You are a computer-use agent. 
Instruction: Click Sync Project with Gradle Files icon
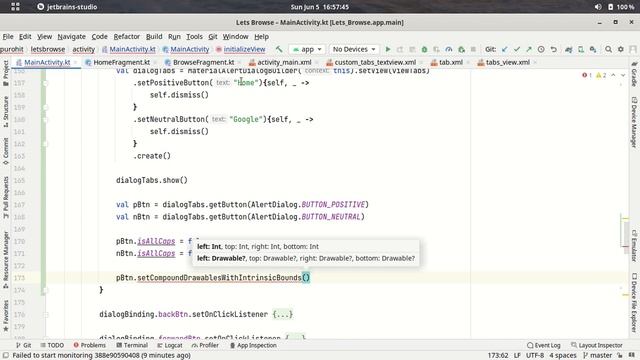click(x=569, y=49)
